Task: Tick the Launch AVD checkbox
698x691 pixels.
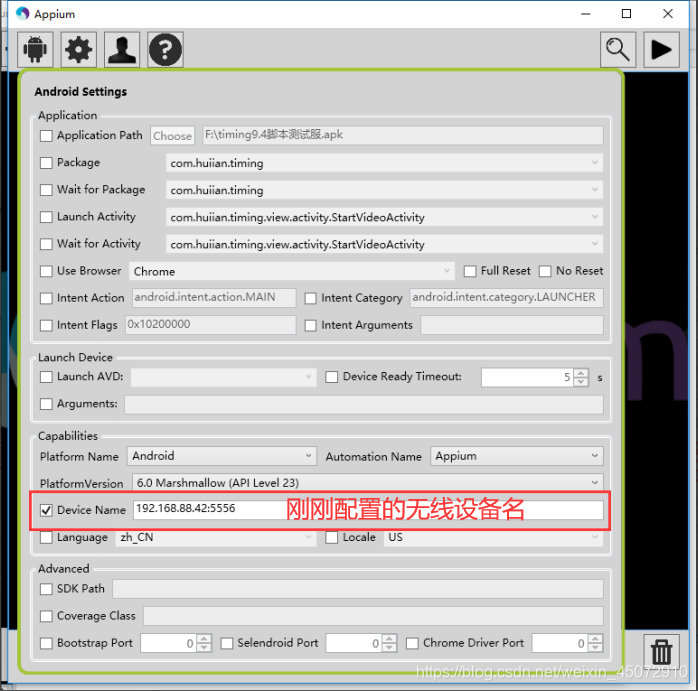Action: click(46, 378)
